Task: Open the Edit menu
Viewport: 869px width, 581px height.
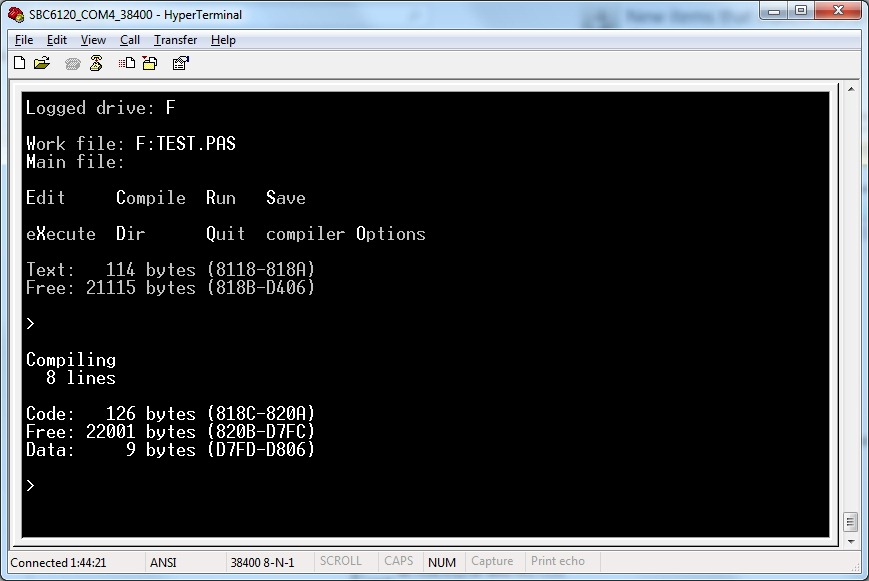Action: click(57, 40)
